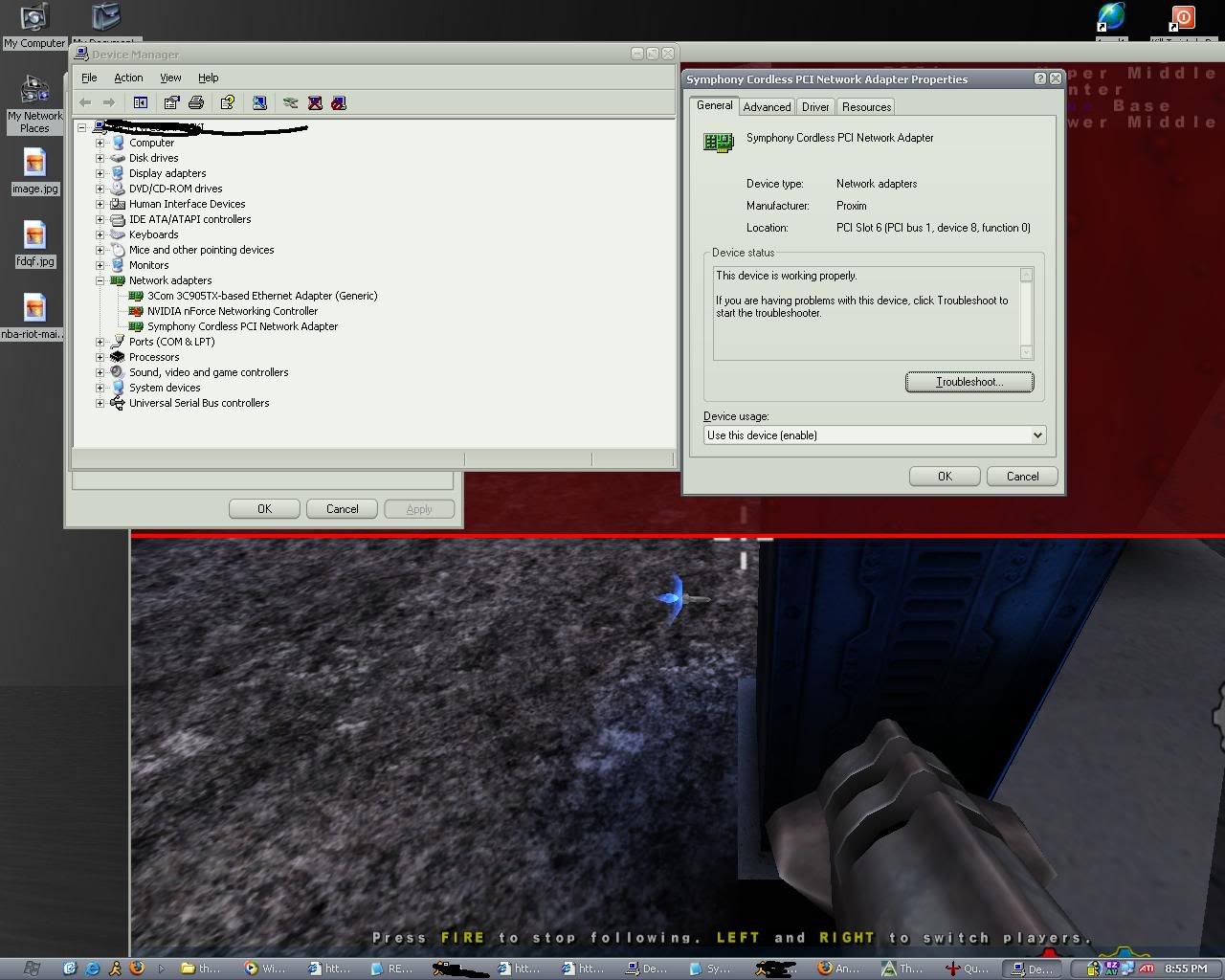
Task: Click the context help button in Properties title bar
Action: pyautogui.click(x=1040, y=78)
